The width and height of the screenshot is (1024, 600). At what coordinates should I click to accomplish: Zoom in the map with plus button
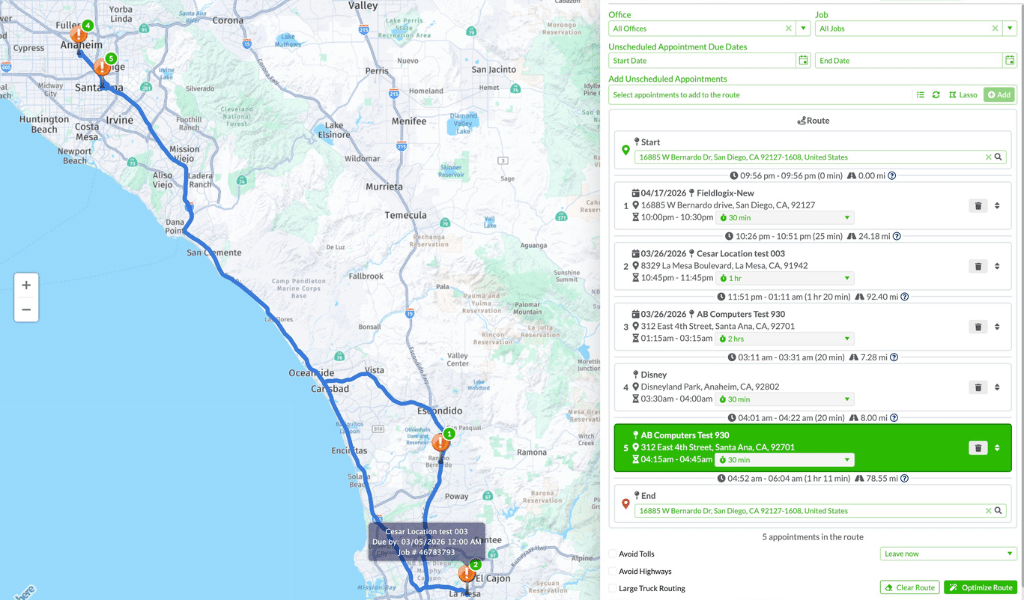pos(26,285)
